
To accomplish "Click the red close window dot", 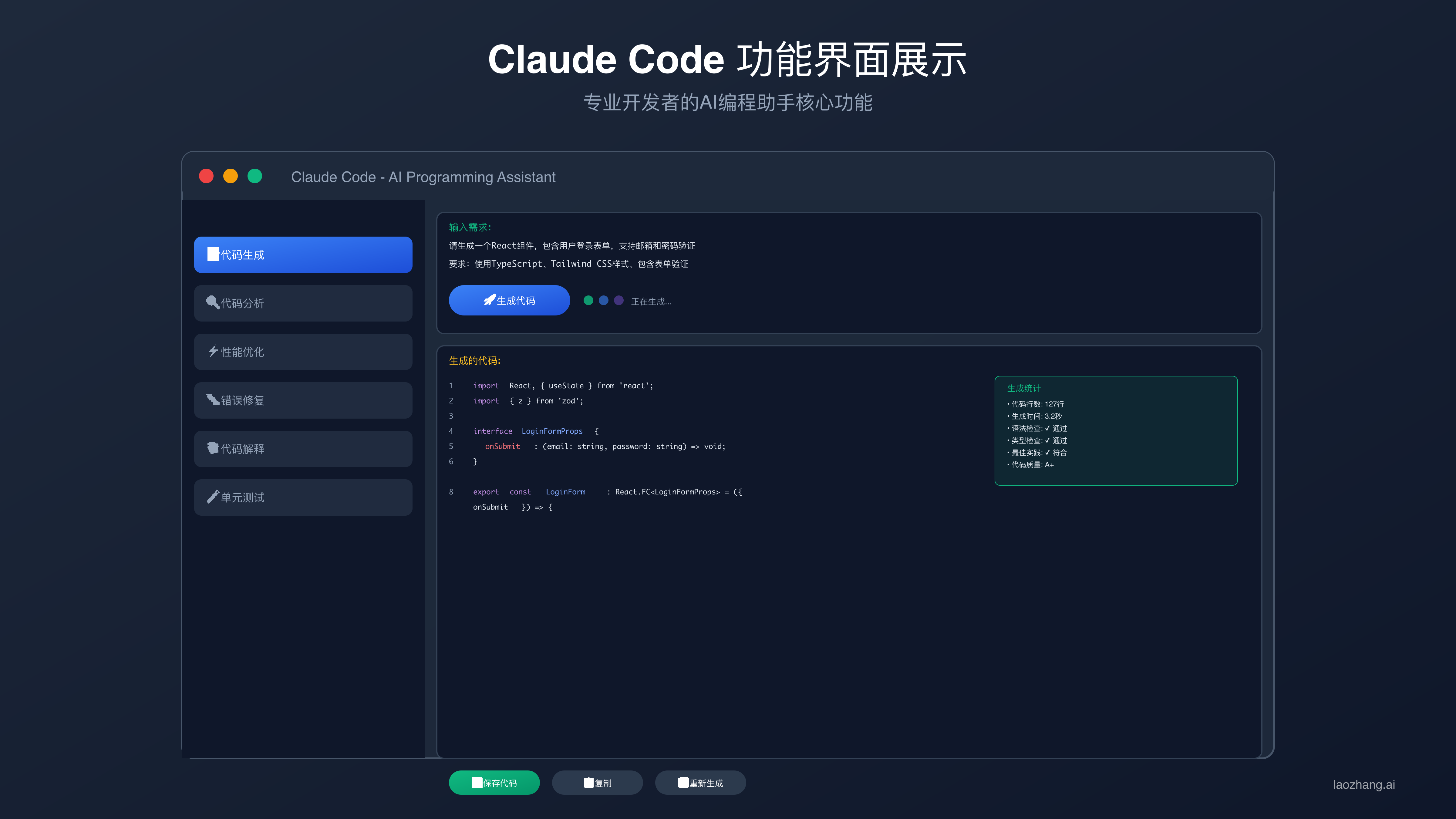I will [206, 176].
